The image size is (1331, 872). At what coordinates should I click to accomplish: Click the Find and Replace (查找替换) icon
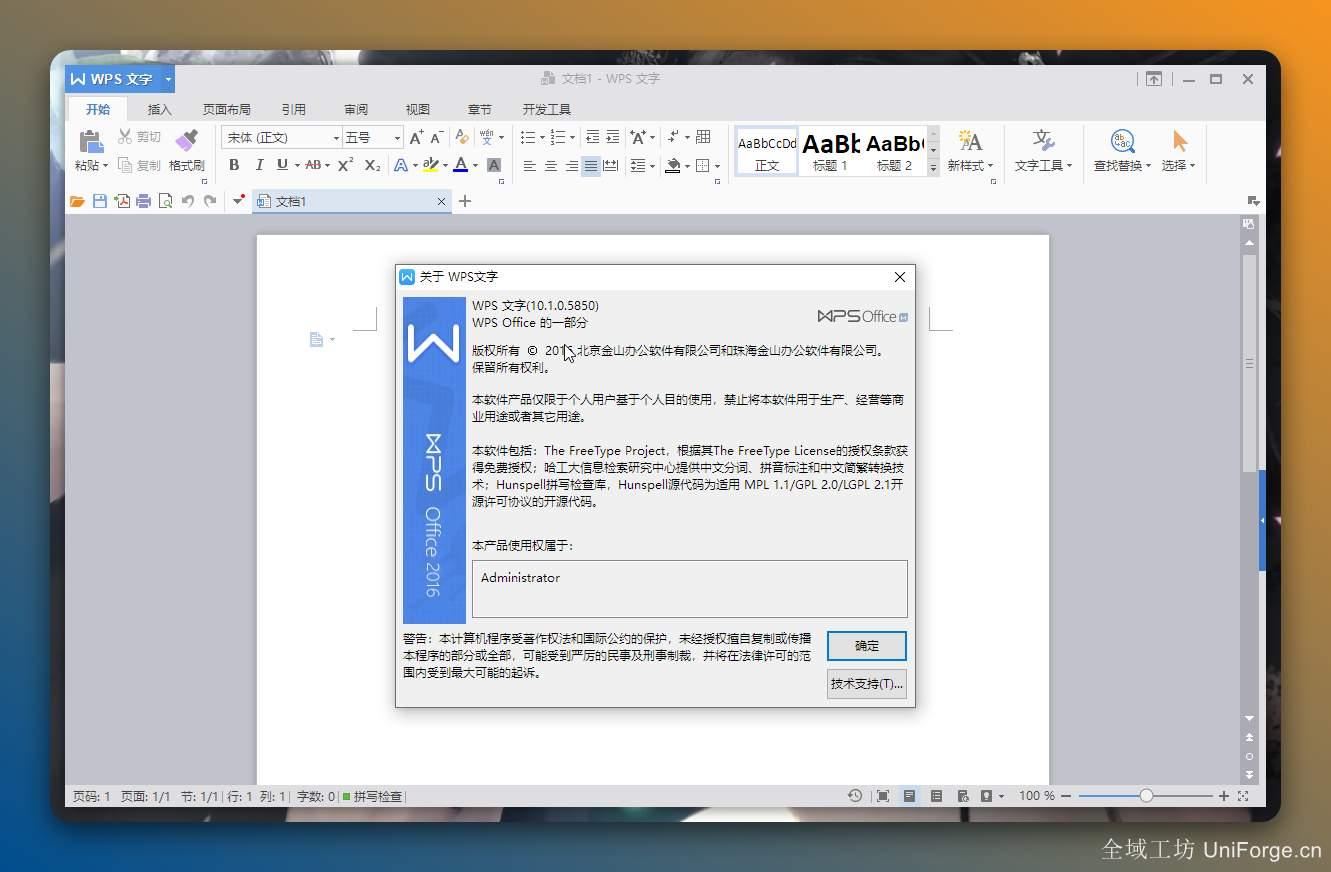[1122, 140]
